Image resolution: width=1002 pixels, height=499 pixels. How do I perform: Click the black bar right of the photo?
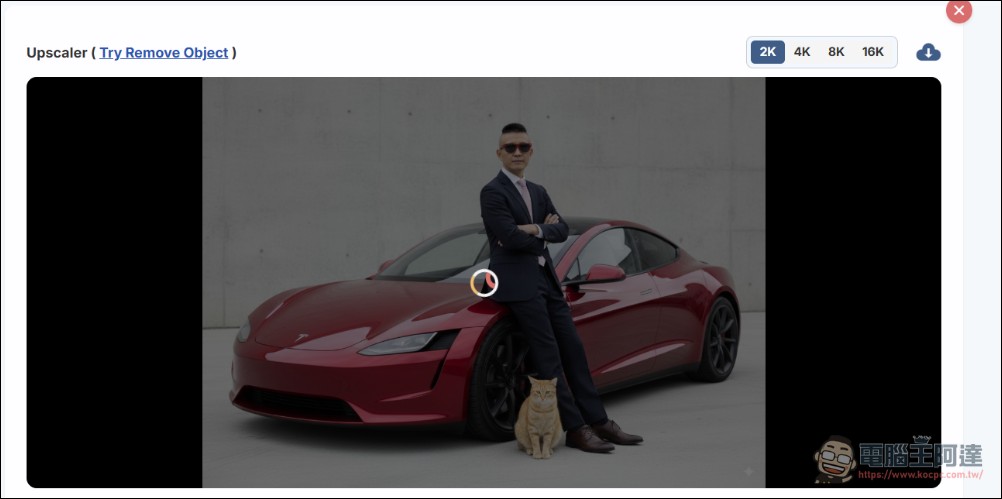coord(853,256)
